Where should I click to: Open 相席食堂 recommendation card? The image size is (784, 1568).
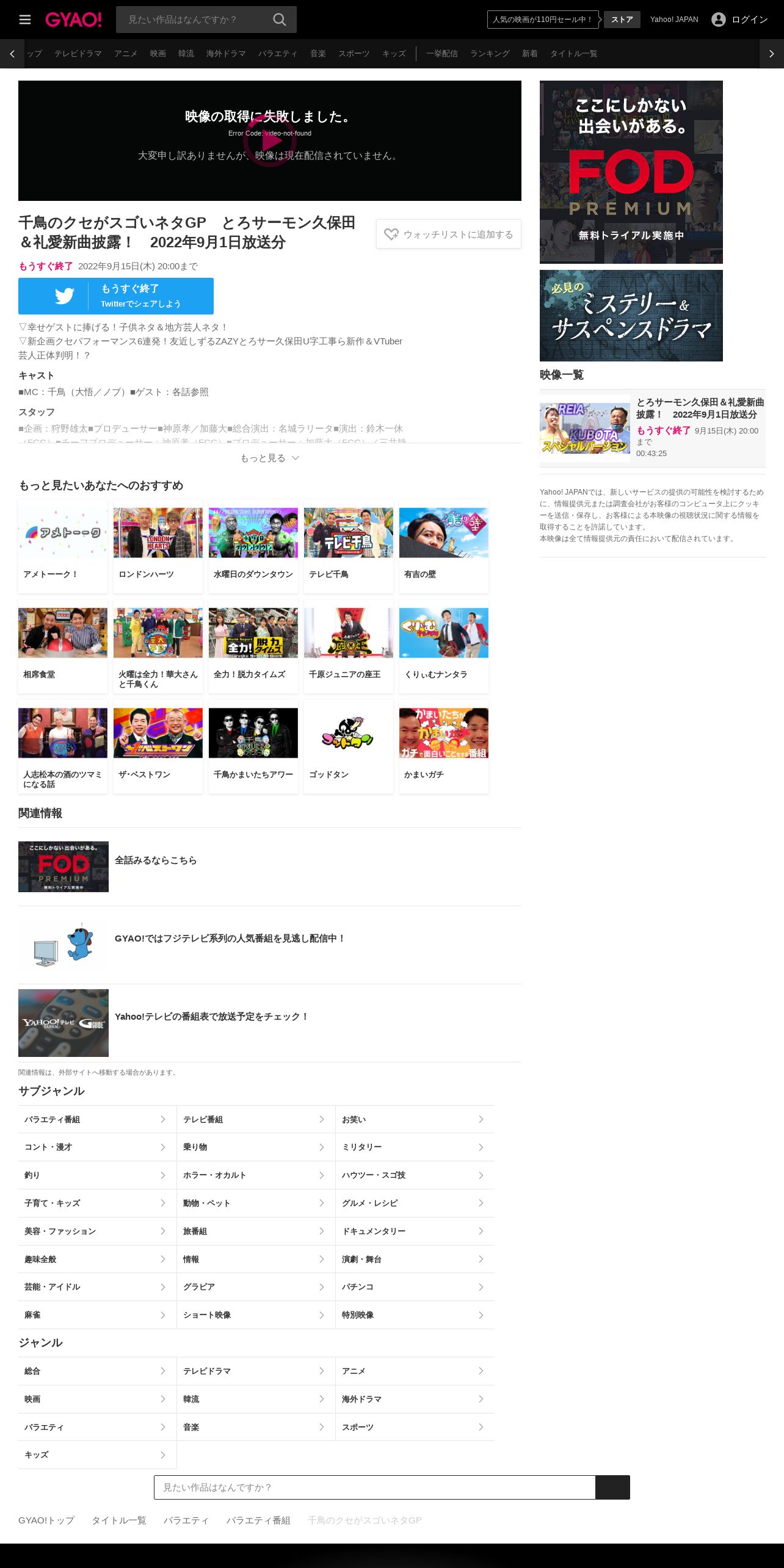tap(63, 647)
